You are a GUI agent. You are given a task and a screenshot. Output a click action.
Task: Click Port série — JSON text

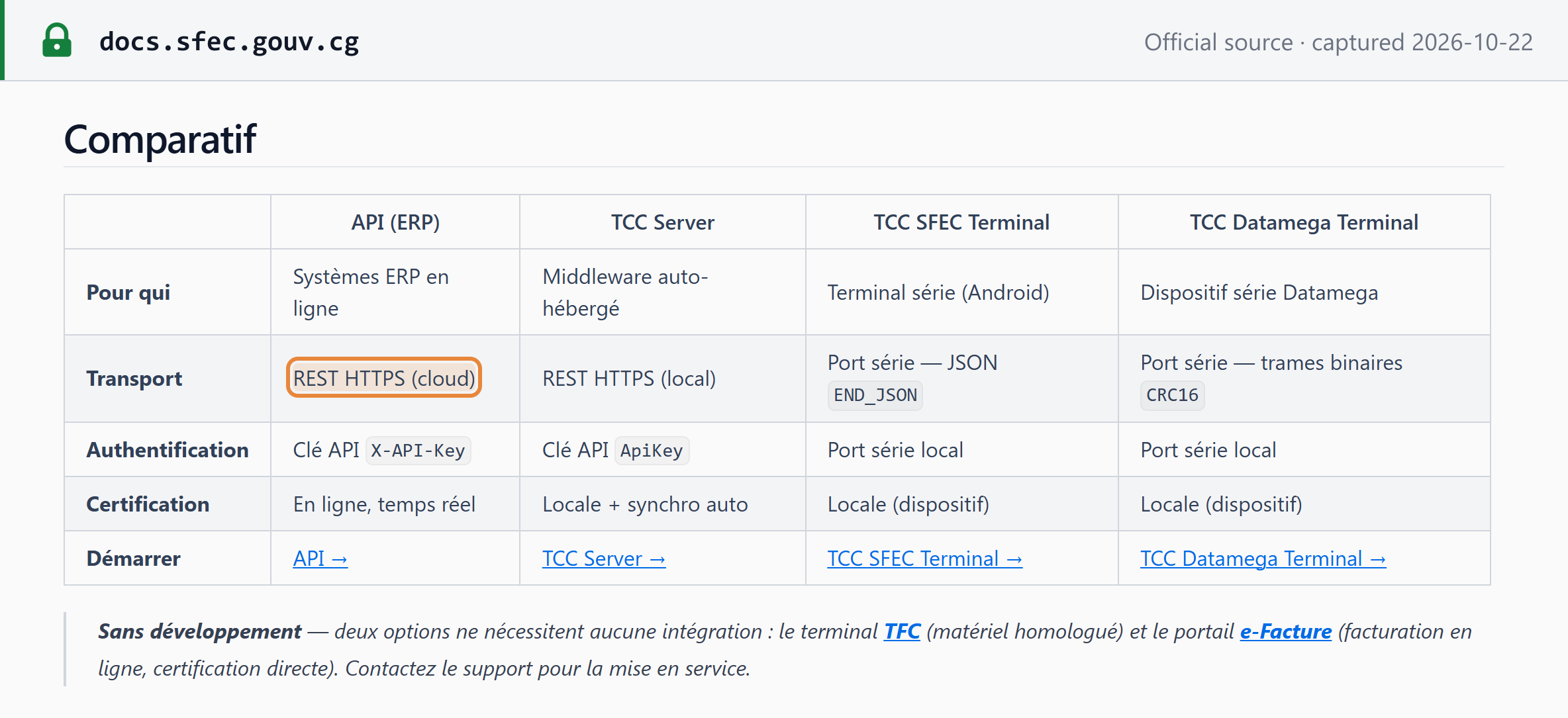pos(912,363)
